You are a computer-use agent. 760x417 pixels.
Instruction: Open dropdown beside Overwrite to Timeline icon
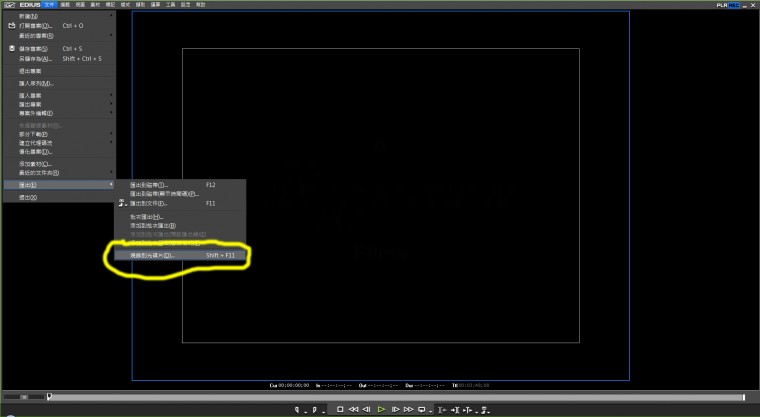click(475, 412)
